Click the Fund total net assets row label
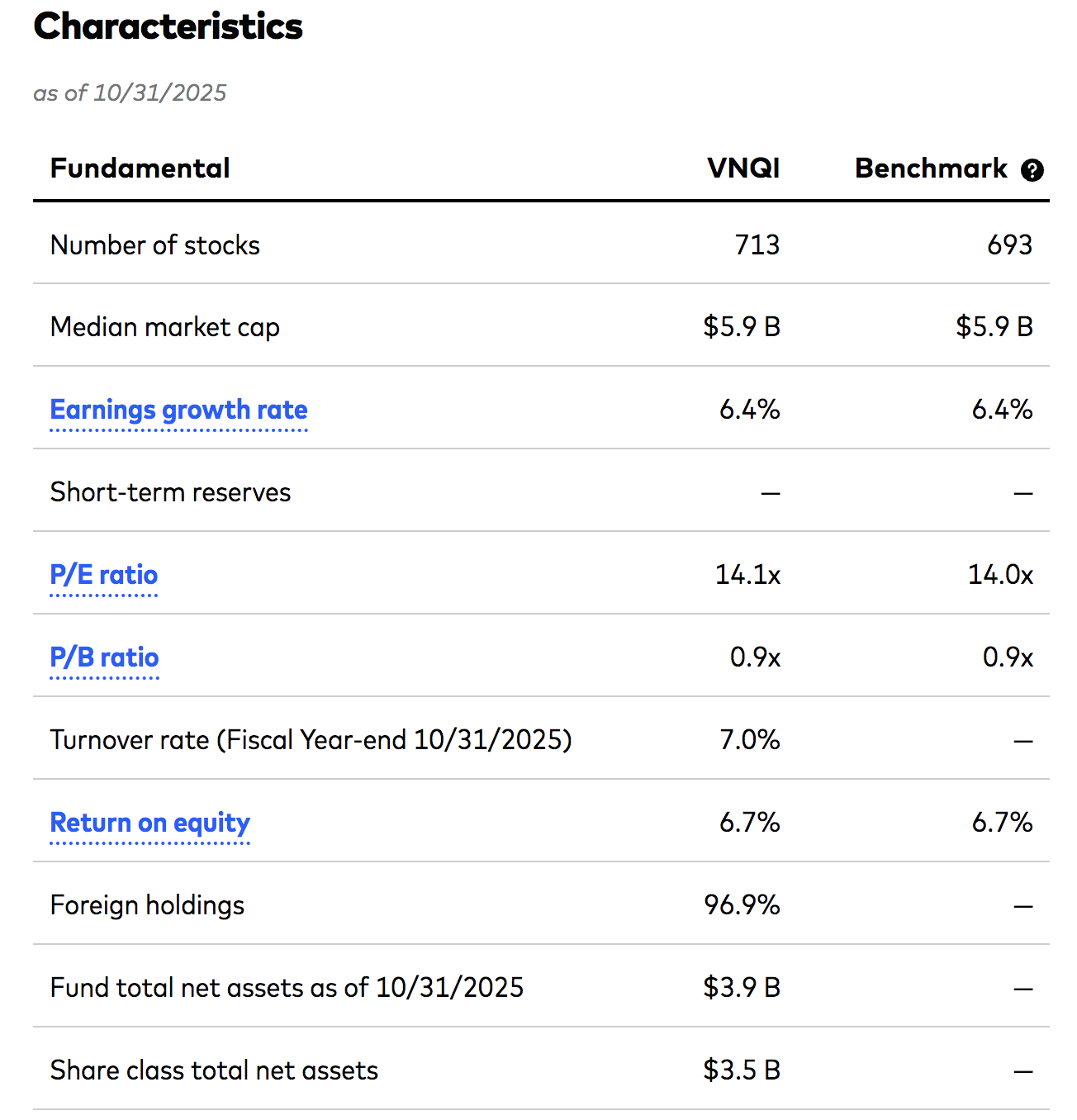1077x1120 pixels. 287,988
